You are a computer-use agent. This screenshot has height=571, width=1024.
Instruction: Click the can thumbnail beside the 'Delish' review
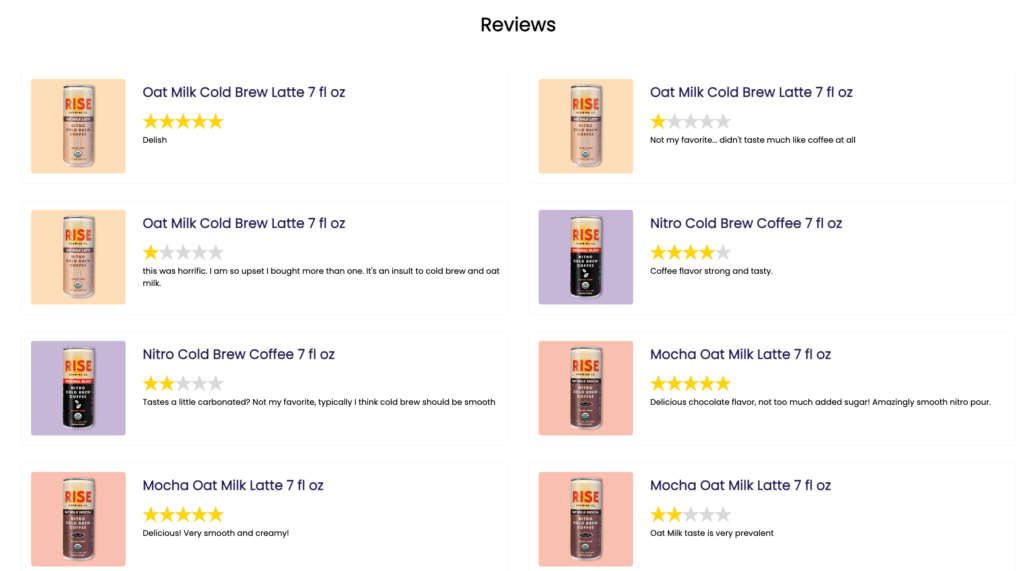pyautogui.click(x=78, y=126)
